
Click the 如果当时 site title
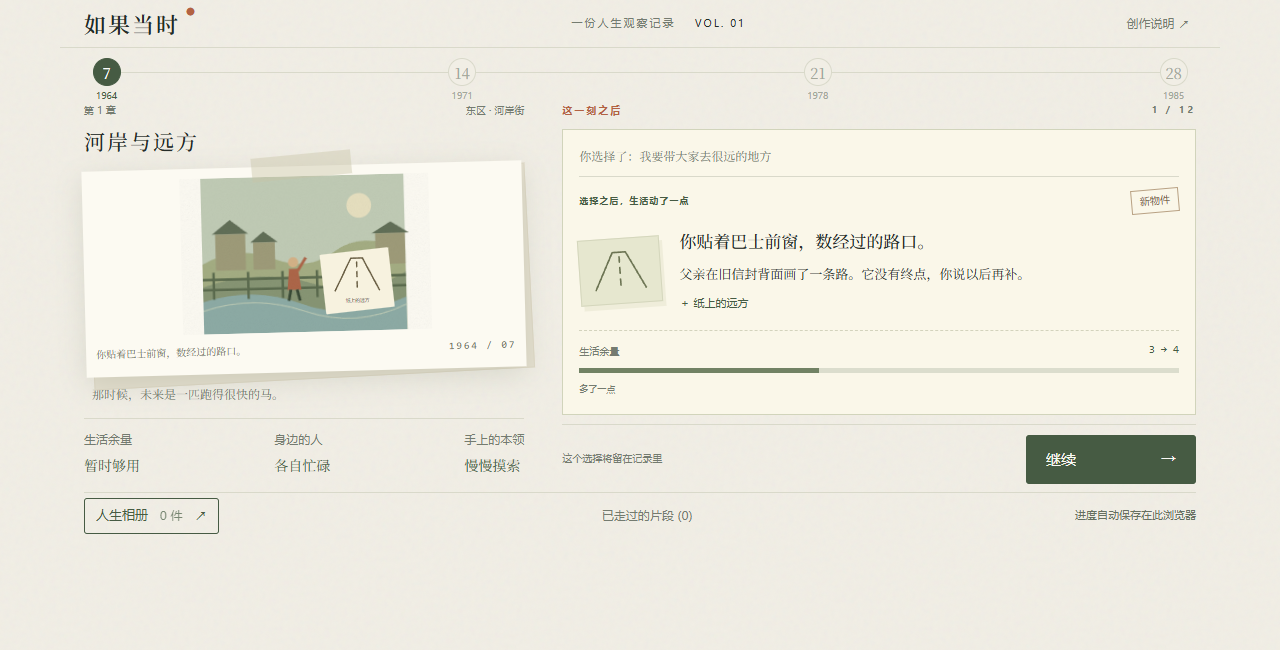point(131,25)
